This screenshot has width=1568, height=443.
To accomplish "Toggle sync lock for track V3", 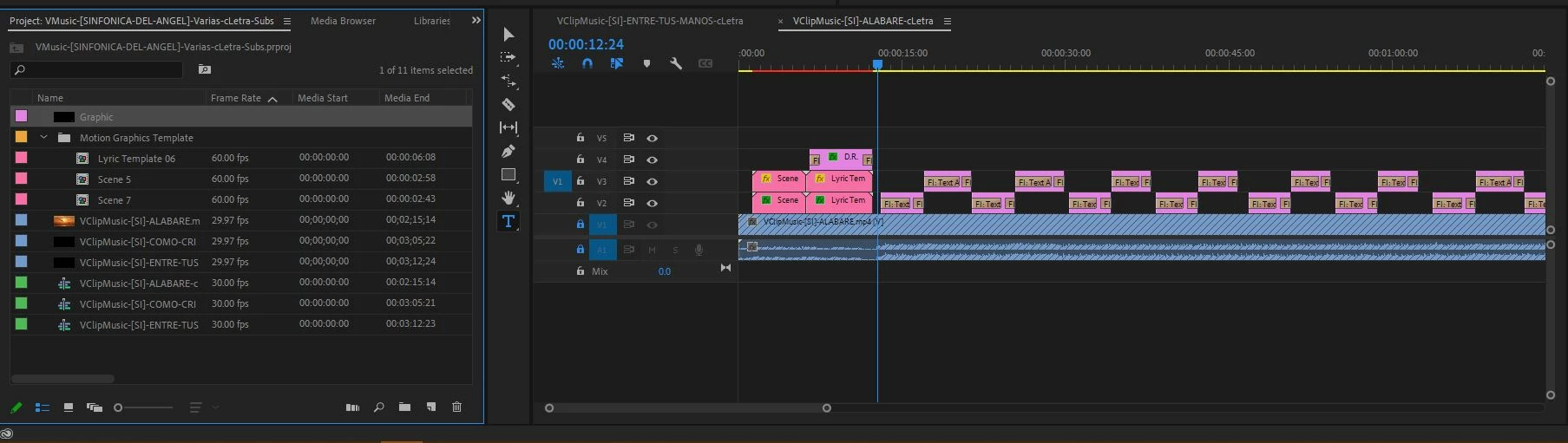I will point(628,181).
